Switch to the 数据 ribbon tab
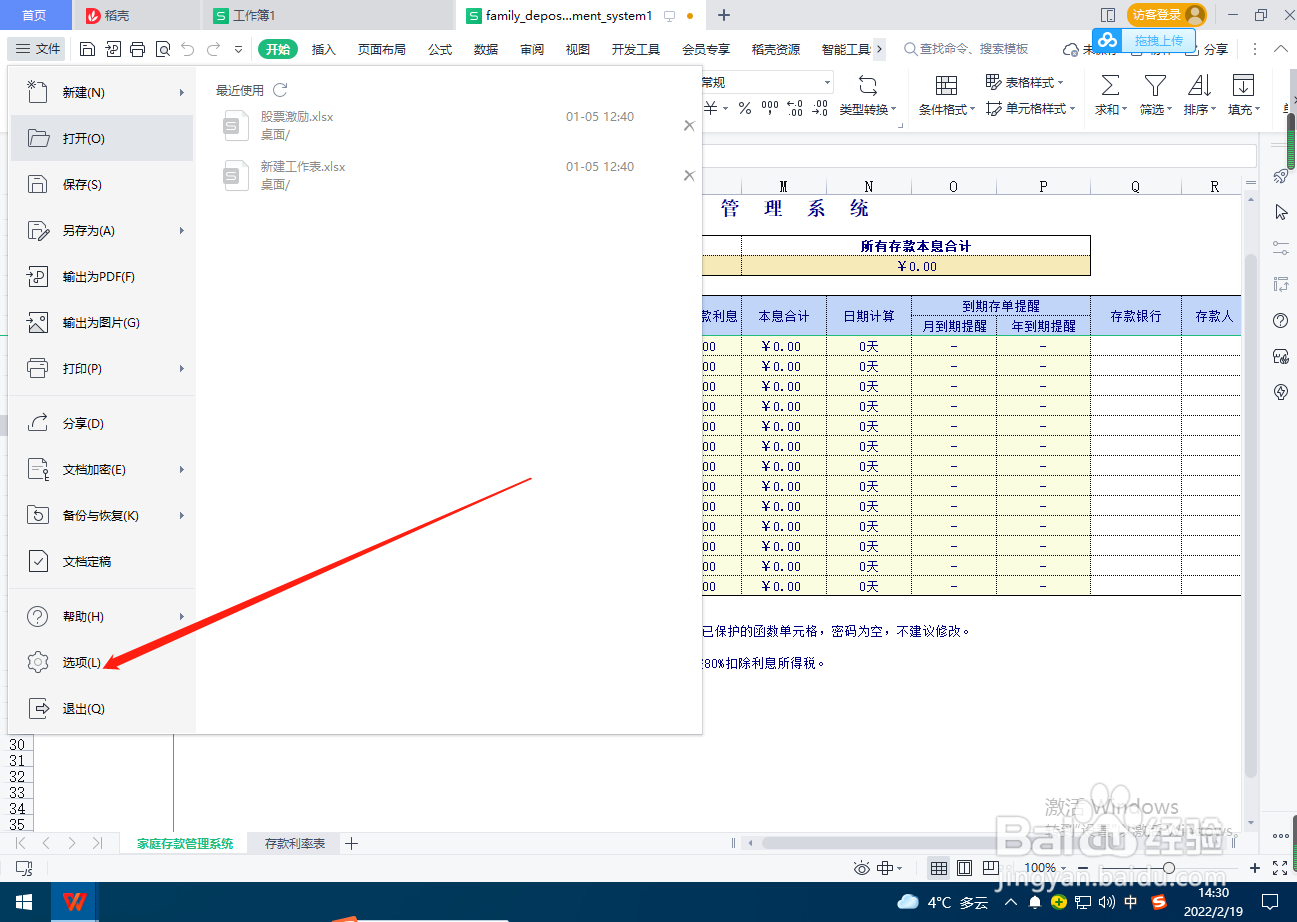Viewport: 1297px width, 922px height. click(x=486, y=48)
